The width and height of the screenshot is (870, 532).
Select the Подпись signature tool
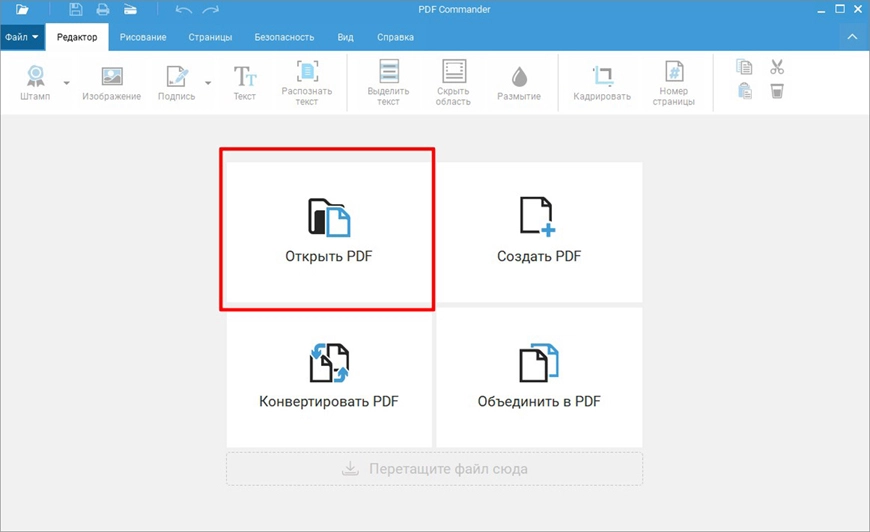[176, 83]
